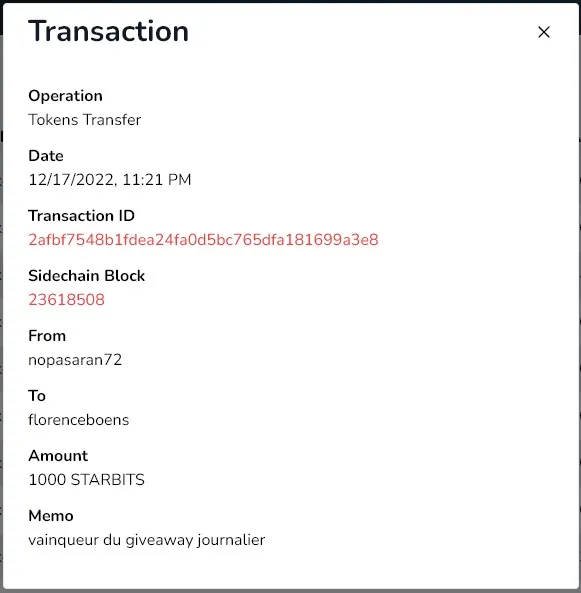Click the Tokens Transfer operation value

click(x=85, y=120)
